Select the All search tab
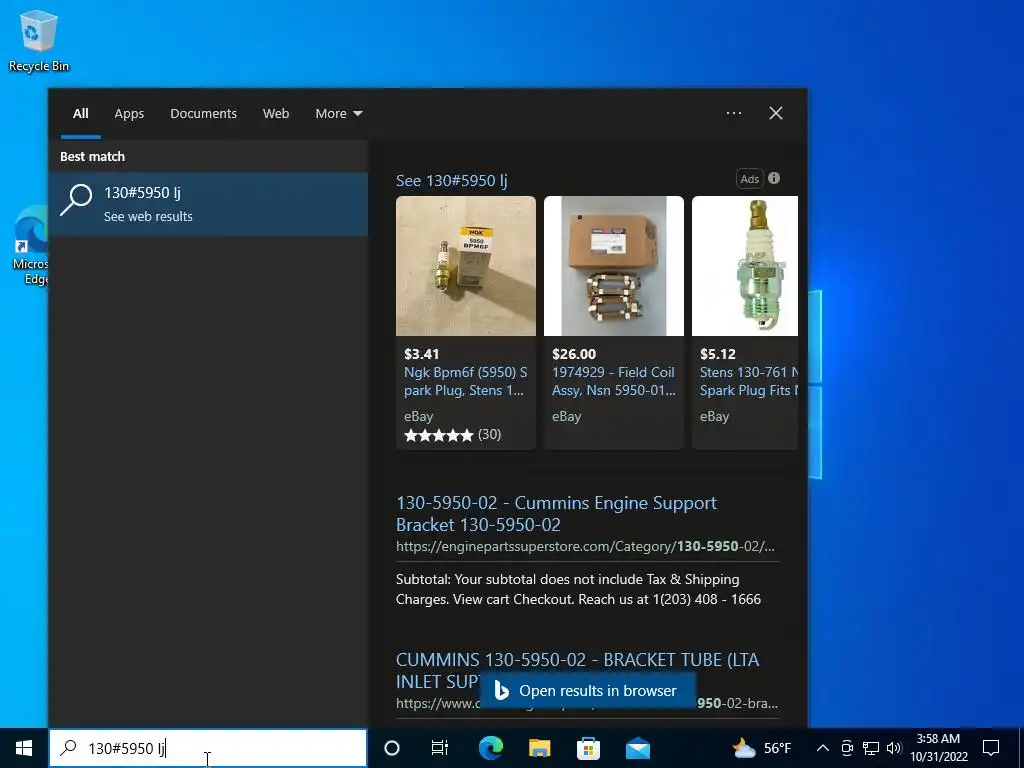Screen dimensions: 1024x768 point(81,113)
